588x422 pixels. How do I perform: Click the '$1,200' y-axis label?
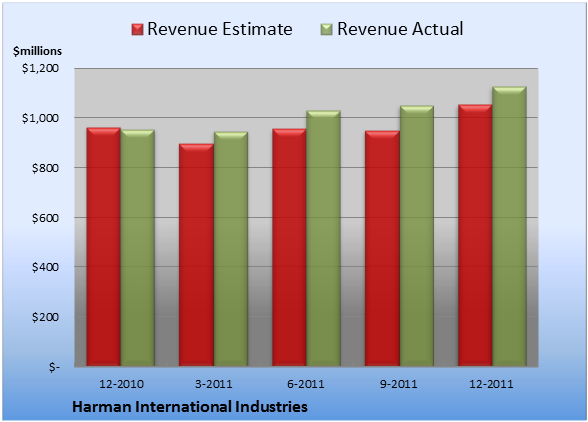click(40, 68)
